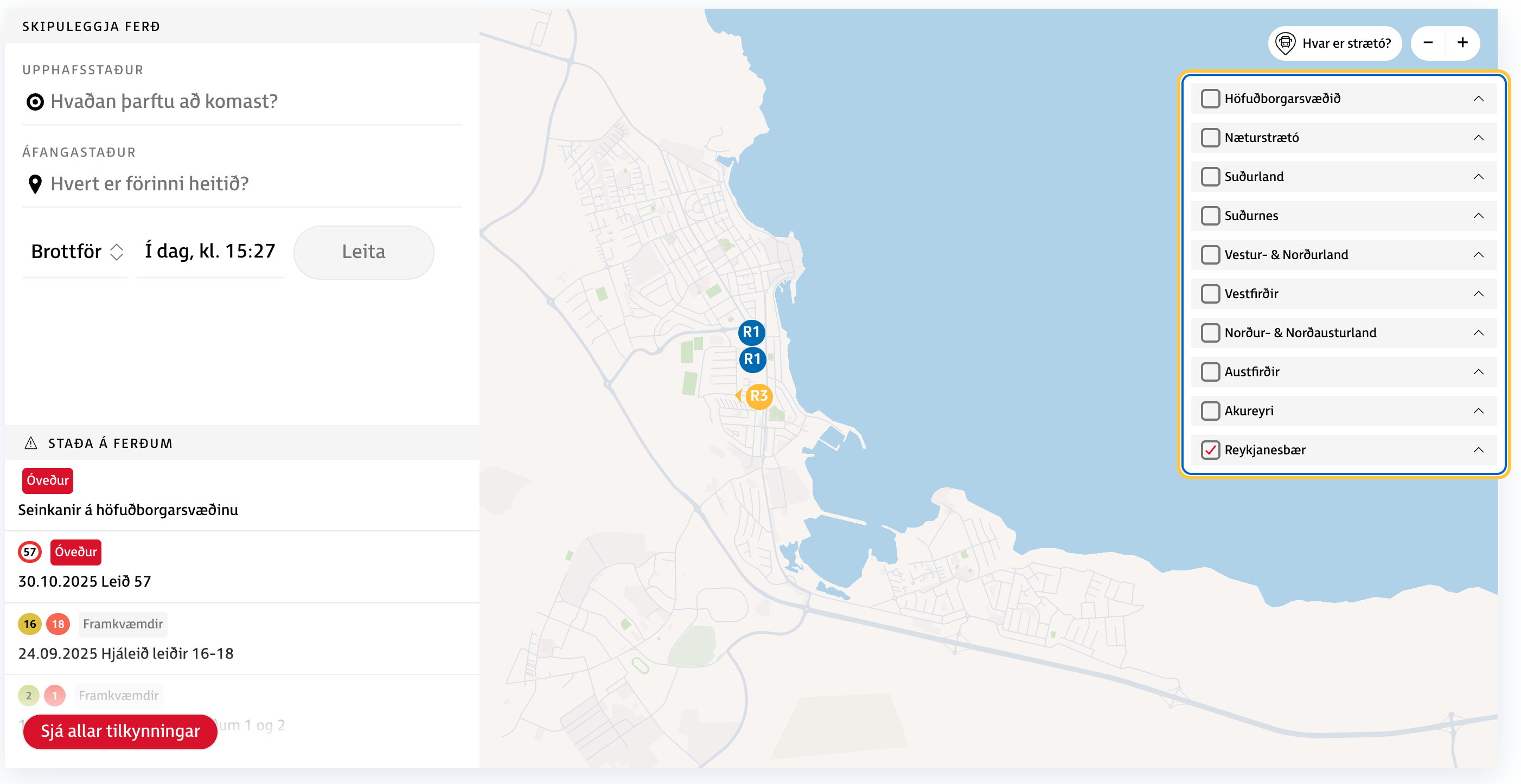The width and height of the screenshot is (1521, 784).
Task: Open the Óveður delay notice for höfuðborgarsvæðið
Action: click(128, 510)
